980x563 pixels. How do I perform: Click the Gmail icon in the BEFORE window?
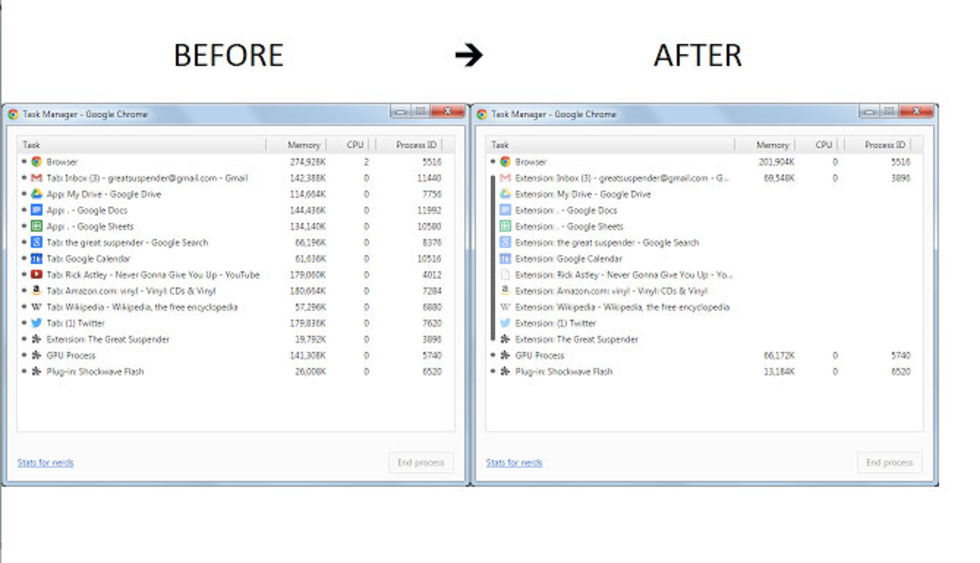36,178
